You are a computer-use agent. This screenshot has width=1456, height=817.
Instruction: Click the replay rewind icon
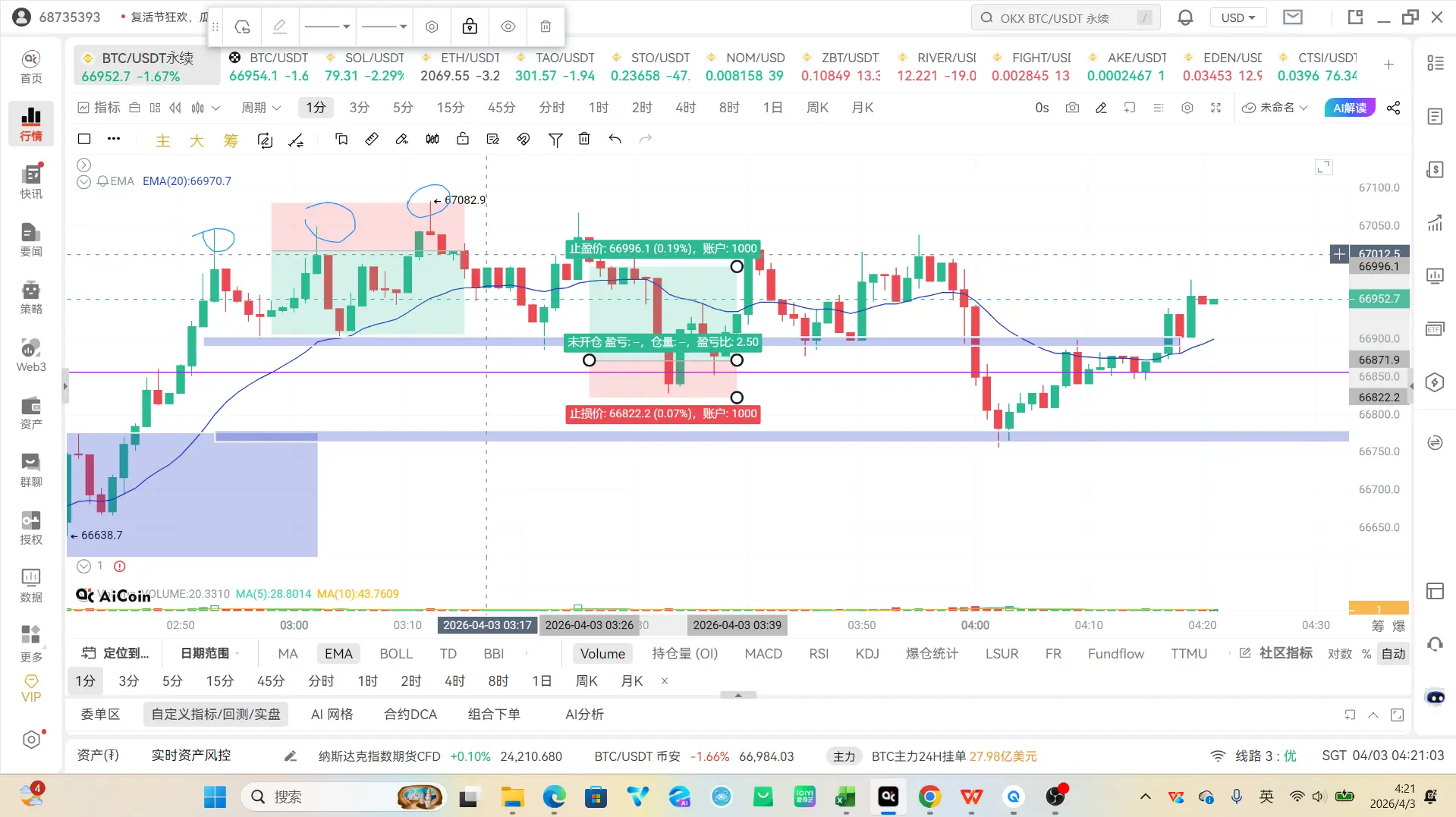click(175, 108)
